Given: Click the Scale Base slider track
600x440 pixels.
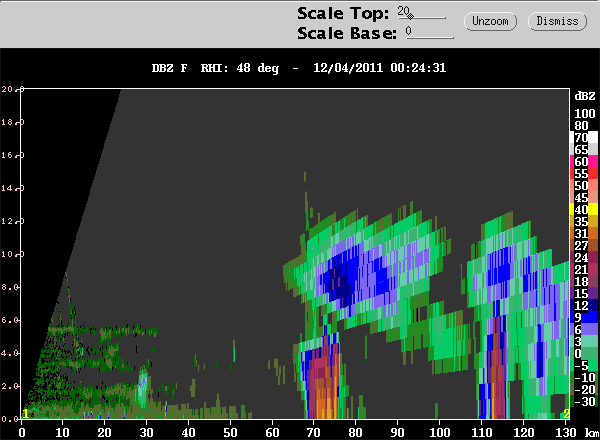Looking at the screenshot, I should [x=430, y=37].
